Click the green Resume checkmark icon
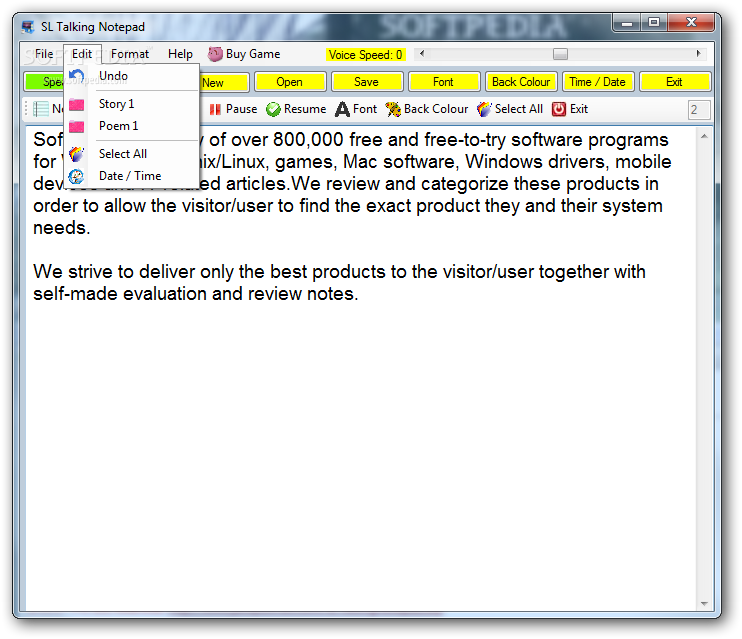 pos(273,109)
